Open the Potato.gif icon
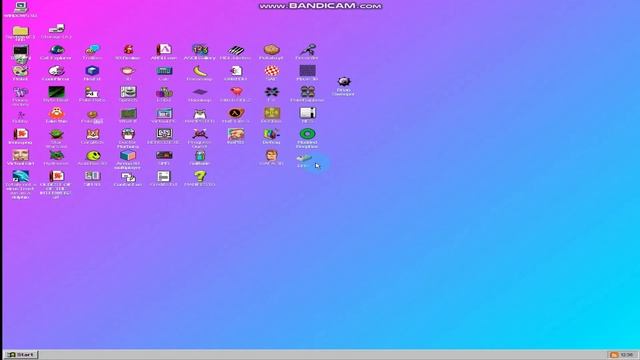 pyautogui.click(x=271, y=50)
